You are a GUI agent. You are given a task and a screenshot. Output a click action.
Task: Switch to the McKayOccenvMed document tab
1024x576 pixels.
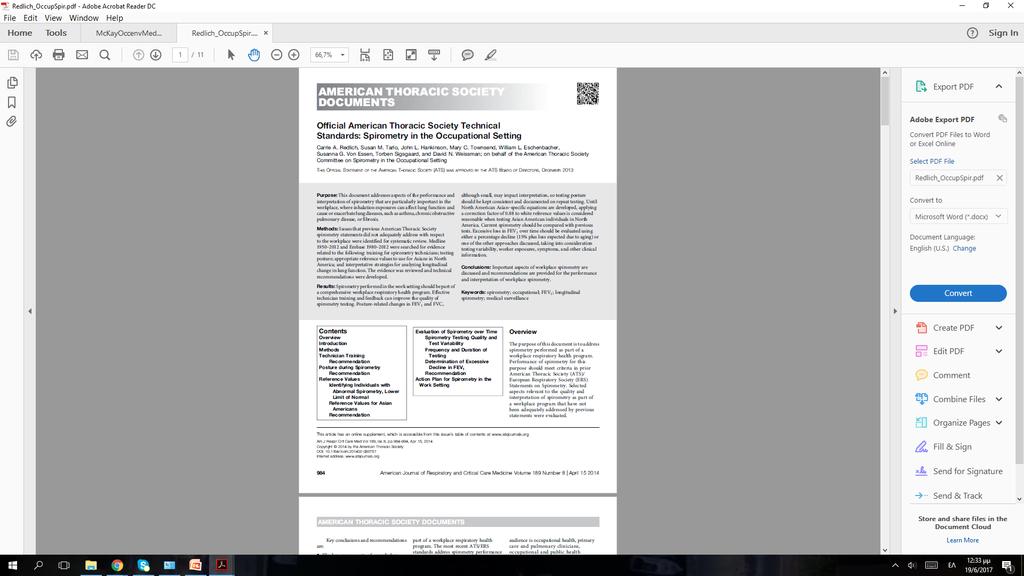pos(129,33)
